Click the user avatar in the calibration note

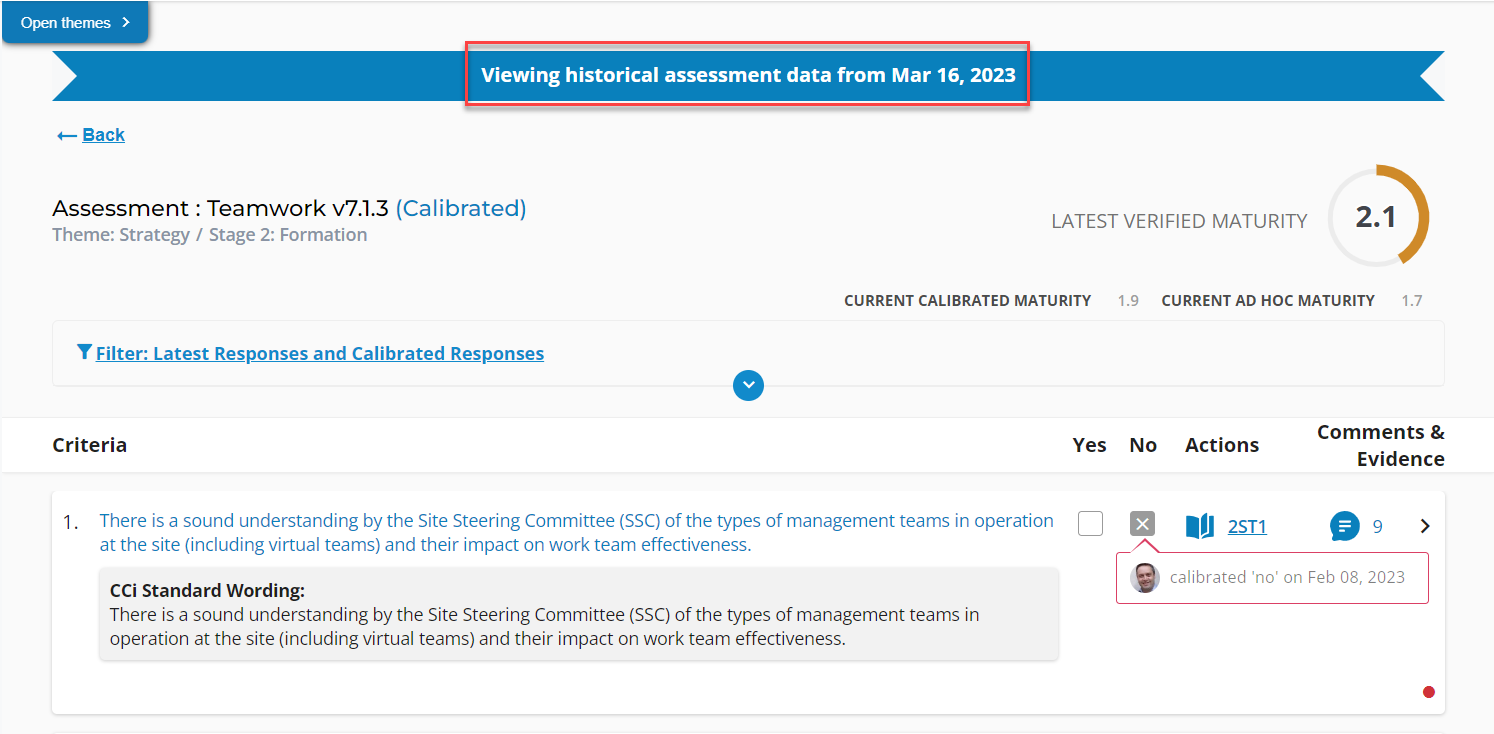(1145, 578)
